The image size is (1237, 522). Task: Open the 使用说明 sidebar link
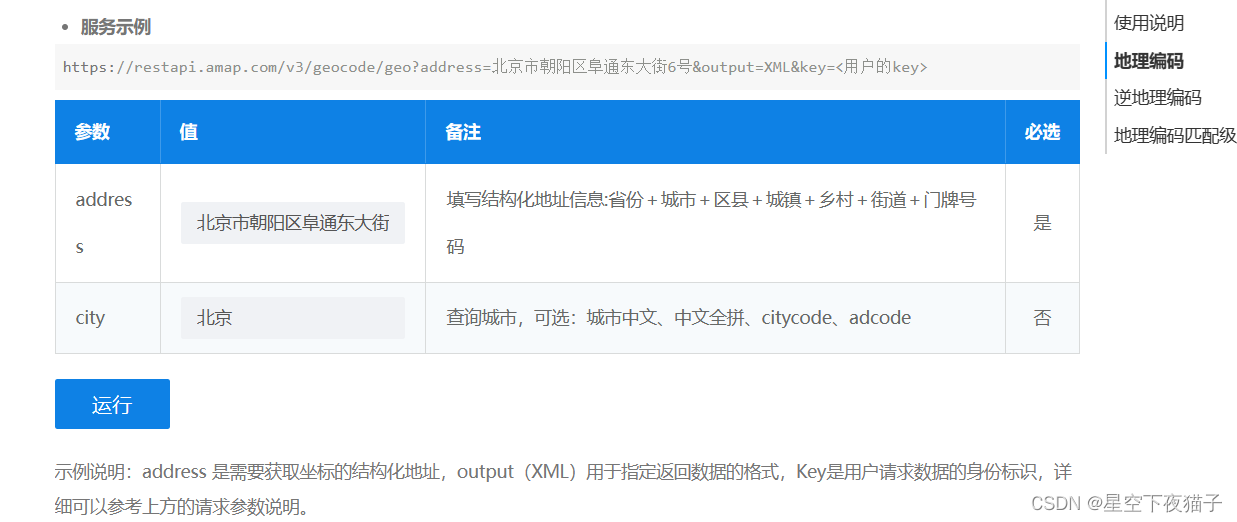[1149, 23]
